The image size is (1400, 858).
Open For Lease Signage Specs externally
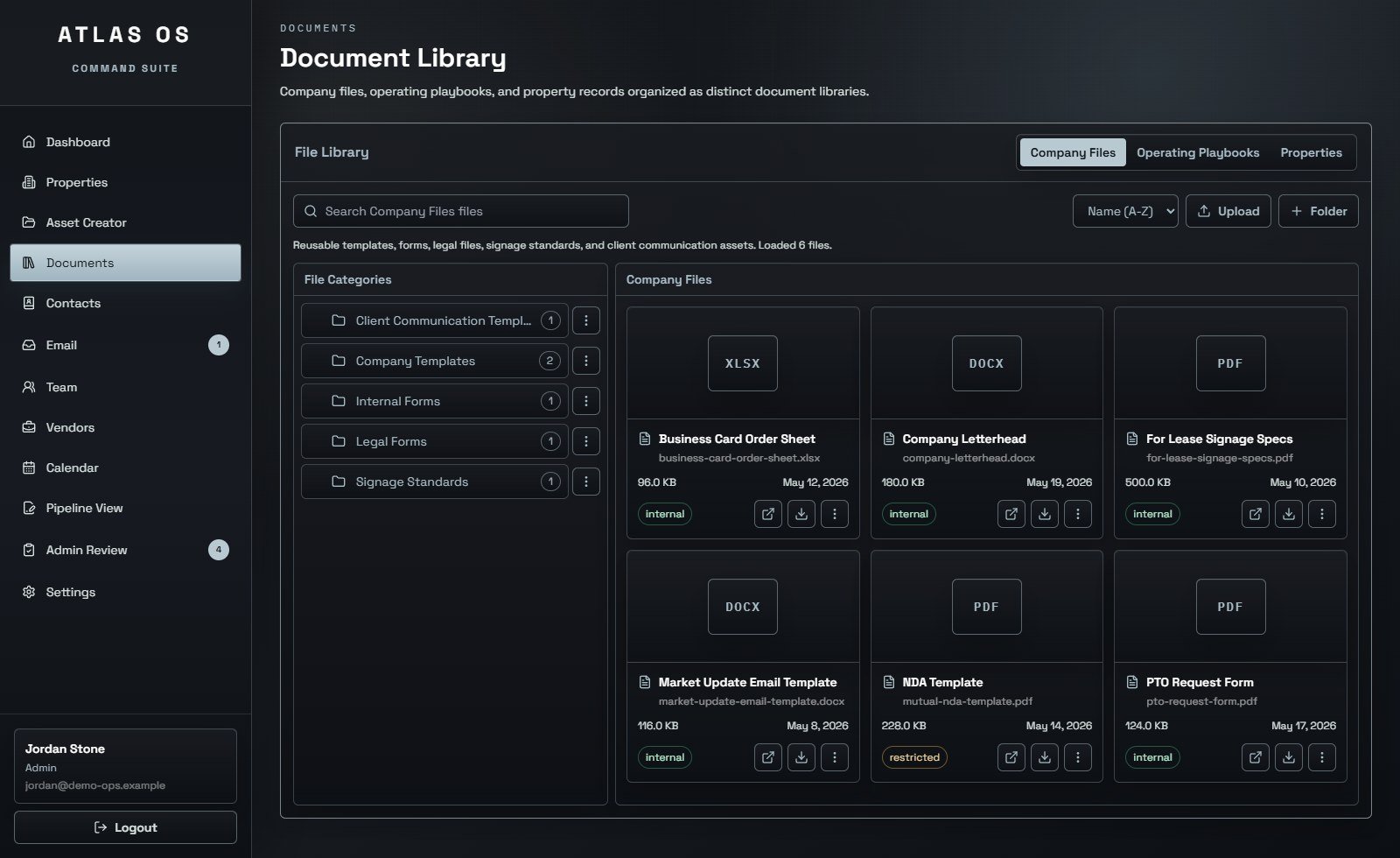[x=1256, y=514]
